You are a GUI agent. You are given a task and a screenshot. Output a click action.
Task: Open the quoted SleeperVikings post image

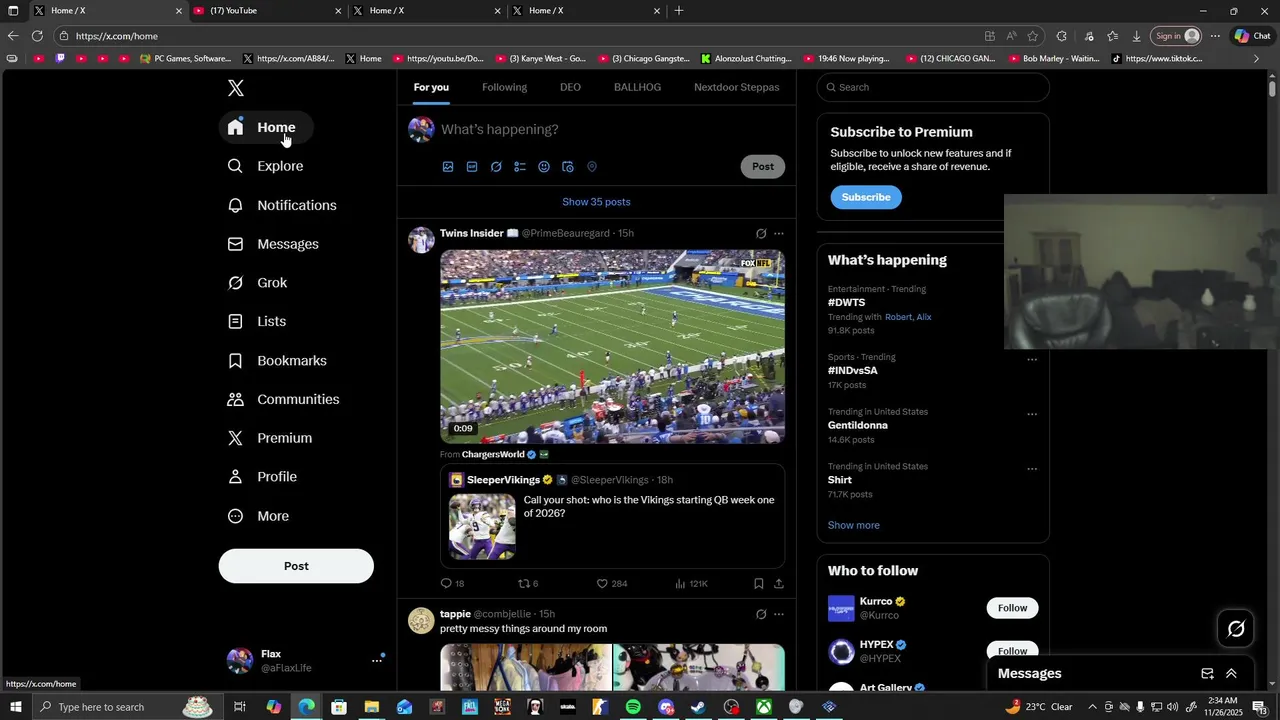[x=482, y=526]
